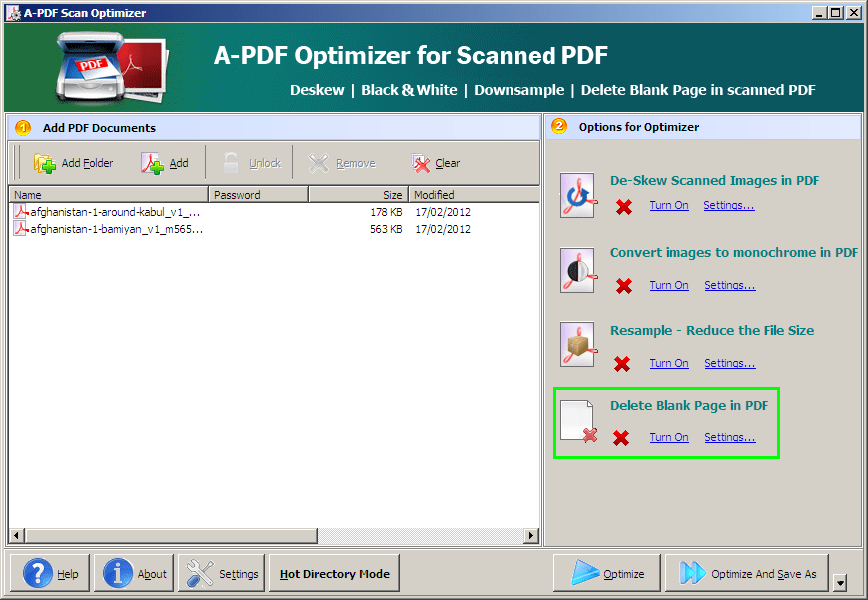The height and width of the screenshot is (600, 868).
Task: Click the Unlock padlock toolbar button
Action: [x=252, y=163]
